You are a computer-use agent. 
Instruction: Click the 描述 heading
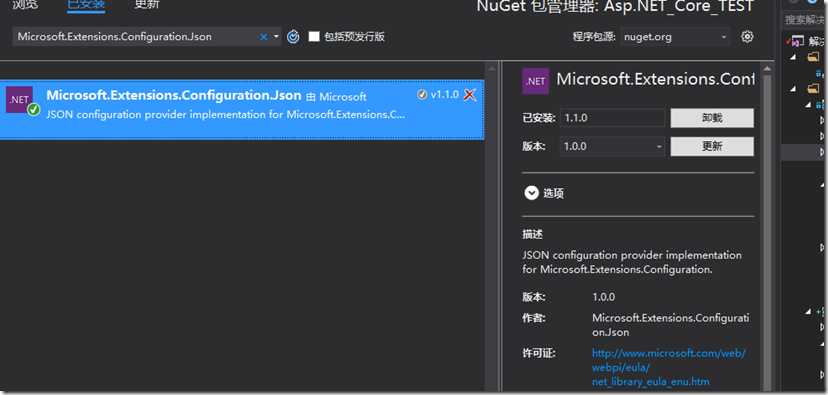click(x=532, y=234)
